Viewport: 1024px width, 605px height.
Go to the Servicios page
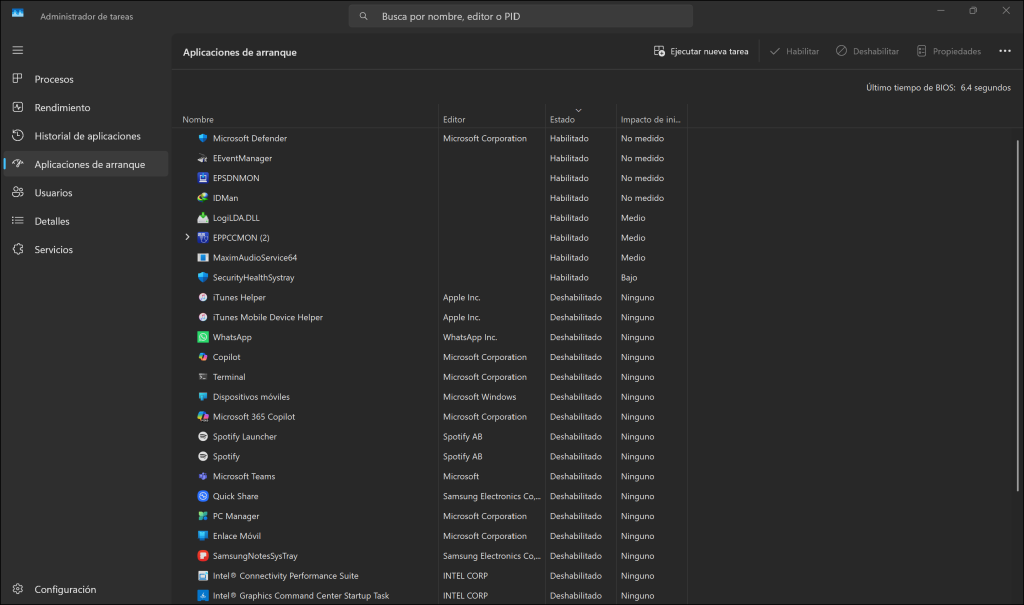pos(53,249)
